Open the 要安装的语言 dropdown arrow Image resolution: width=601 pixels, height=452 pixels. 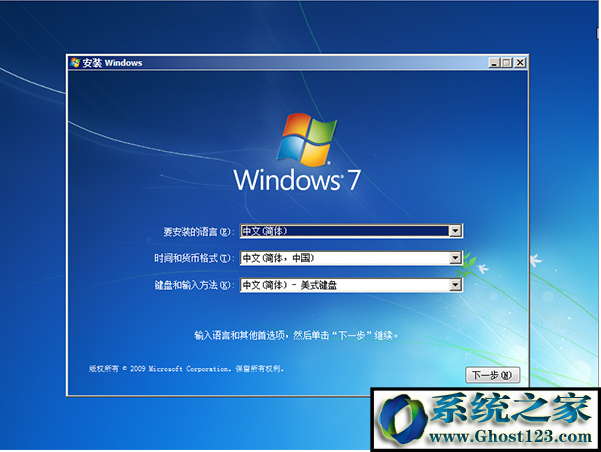click(x=455, y=231)
